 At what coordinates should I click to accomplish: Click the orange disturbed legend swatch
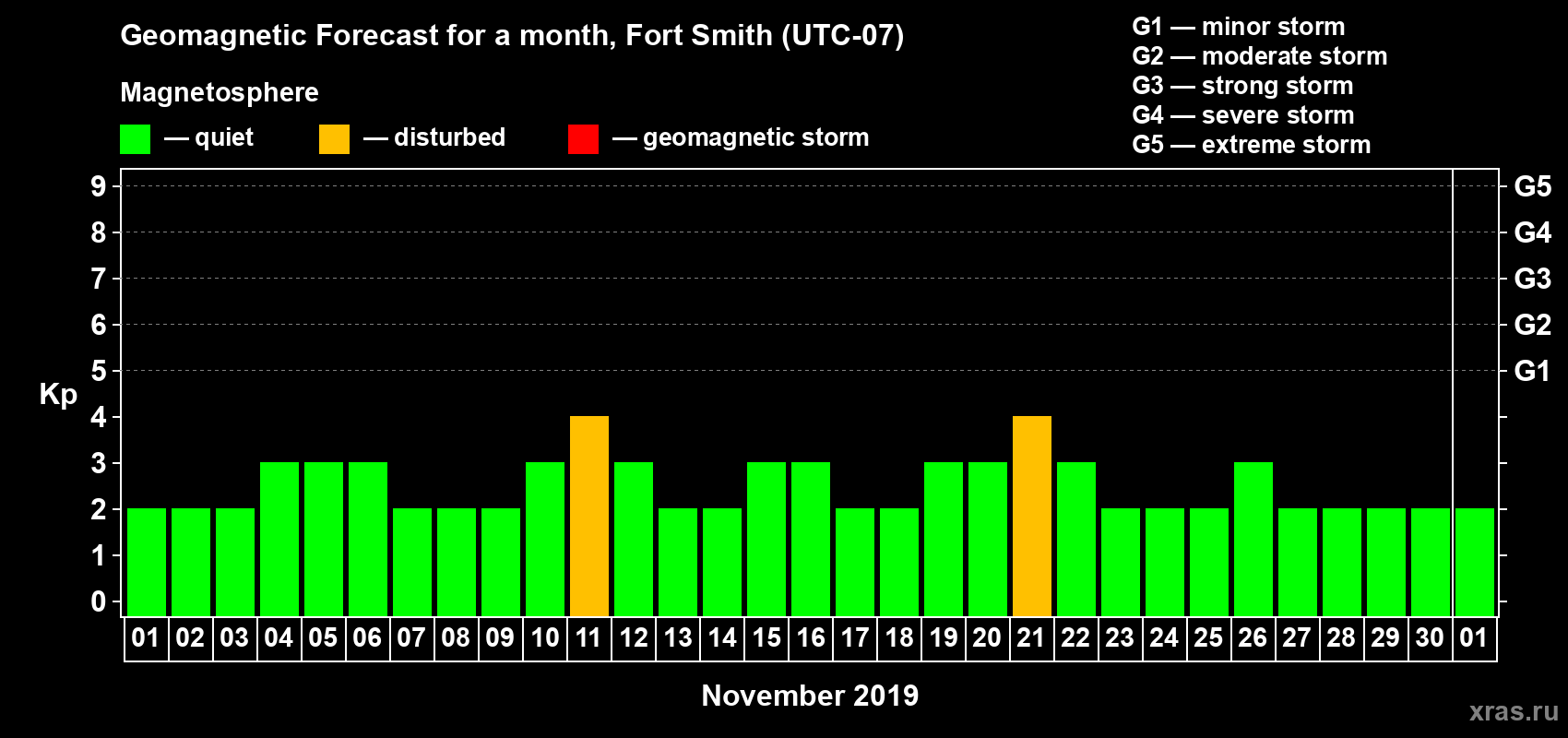tap(334, 139)
